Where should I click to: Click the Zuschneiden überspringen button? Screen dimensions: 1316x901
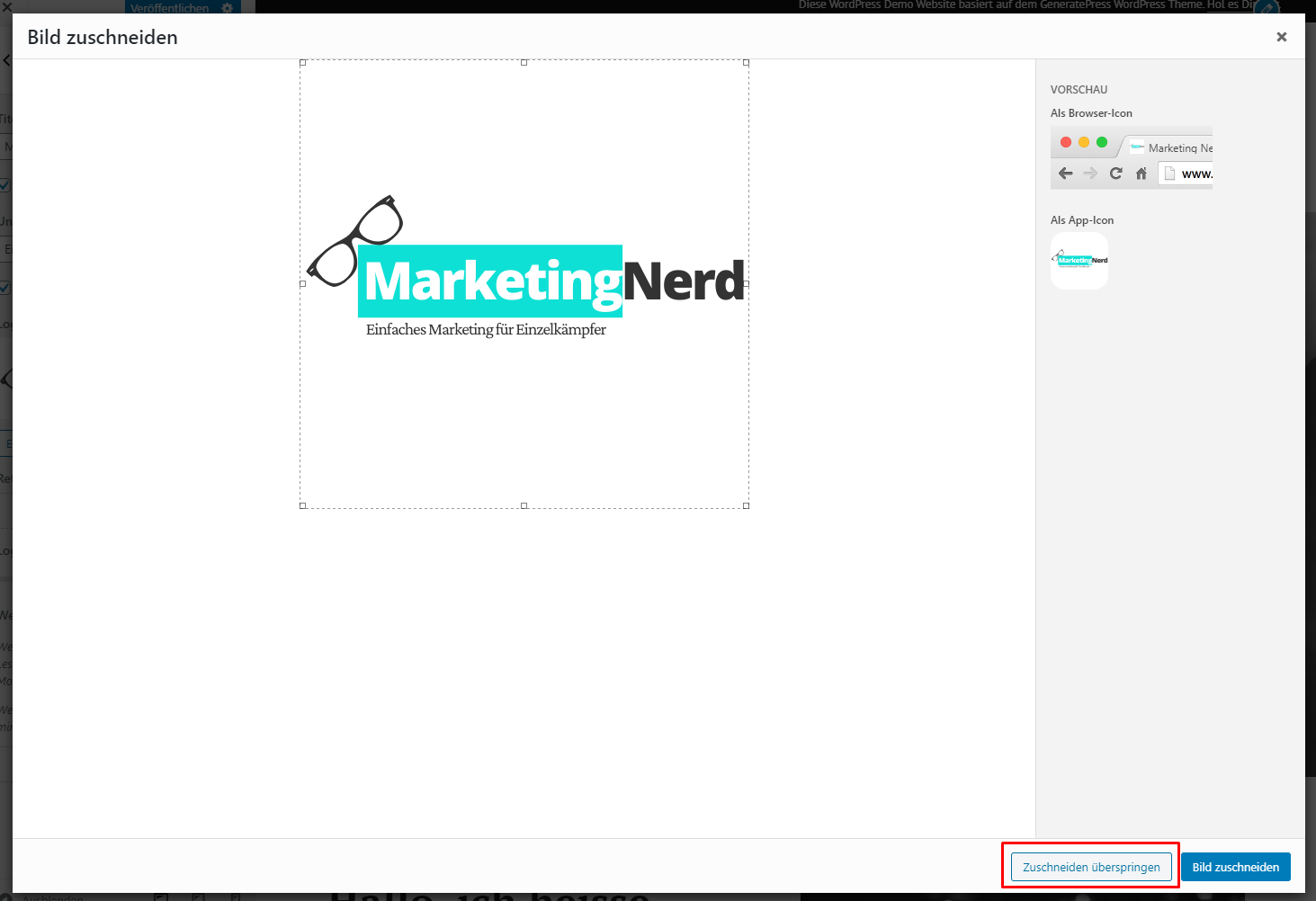point(1091,867)
